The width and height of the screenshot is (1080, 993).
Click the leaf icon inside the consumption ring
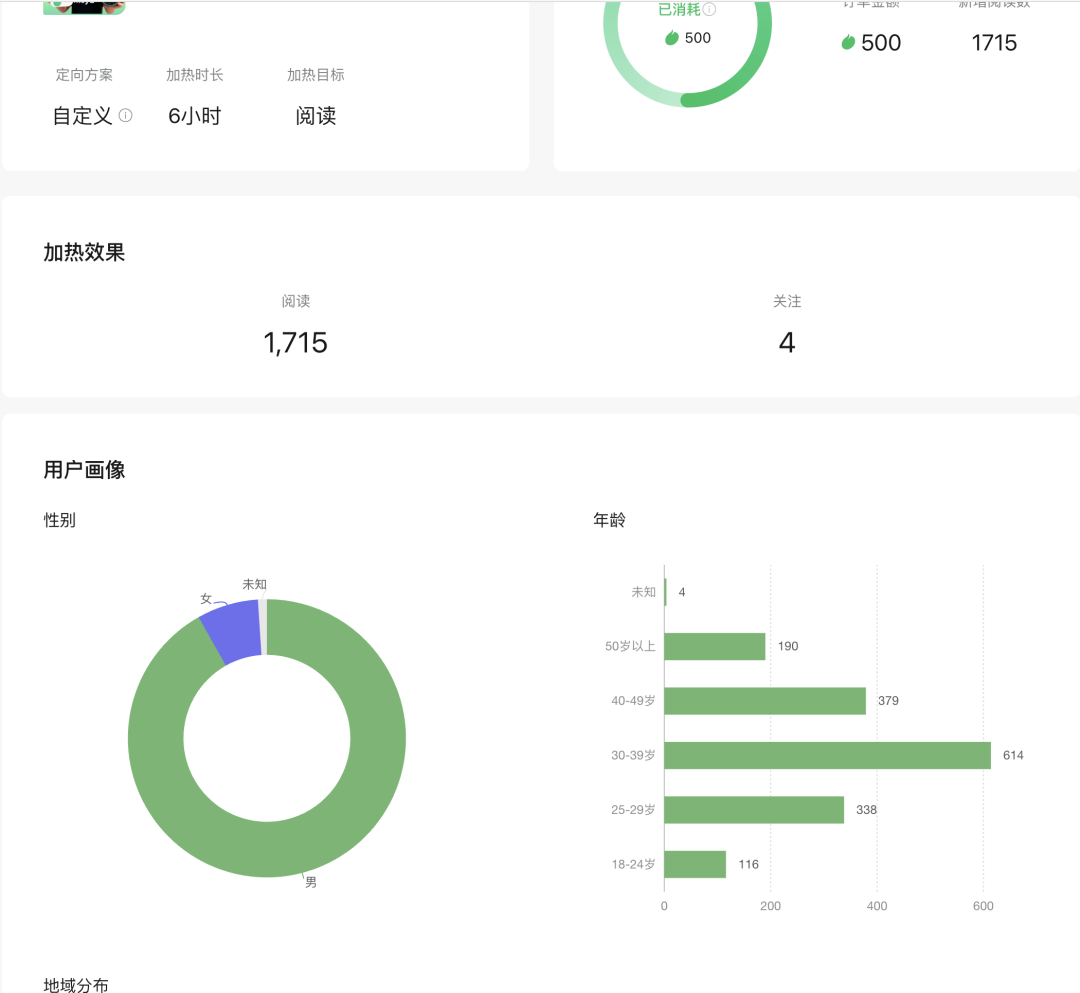[672, 38]
